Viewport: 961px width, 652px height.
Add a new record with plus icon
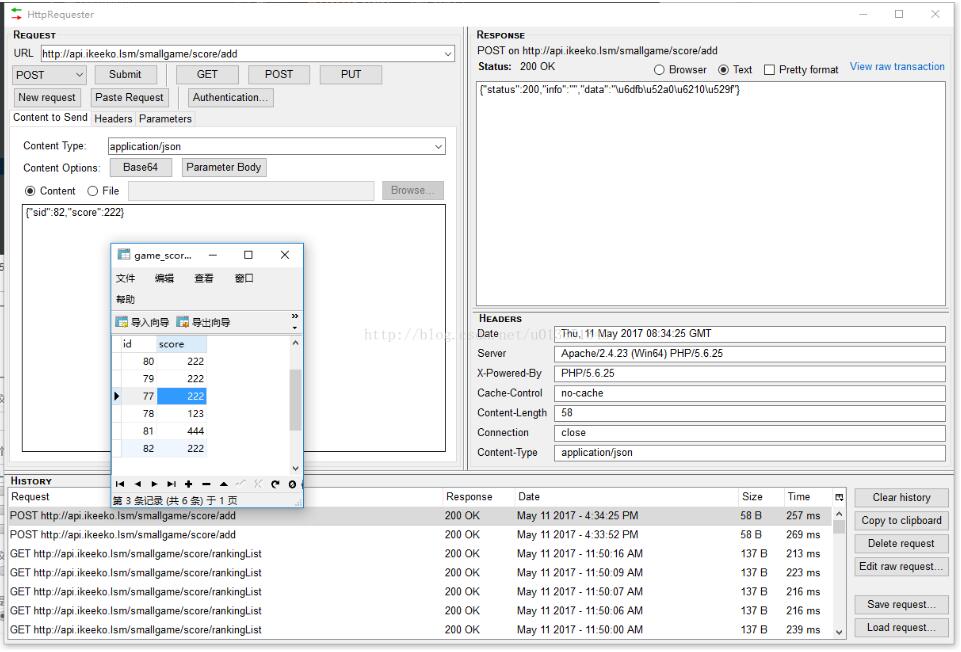click(x=187, y=484)
